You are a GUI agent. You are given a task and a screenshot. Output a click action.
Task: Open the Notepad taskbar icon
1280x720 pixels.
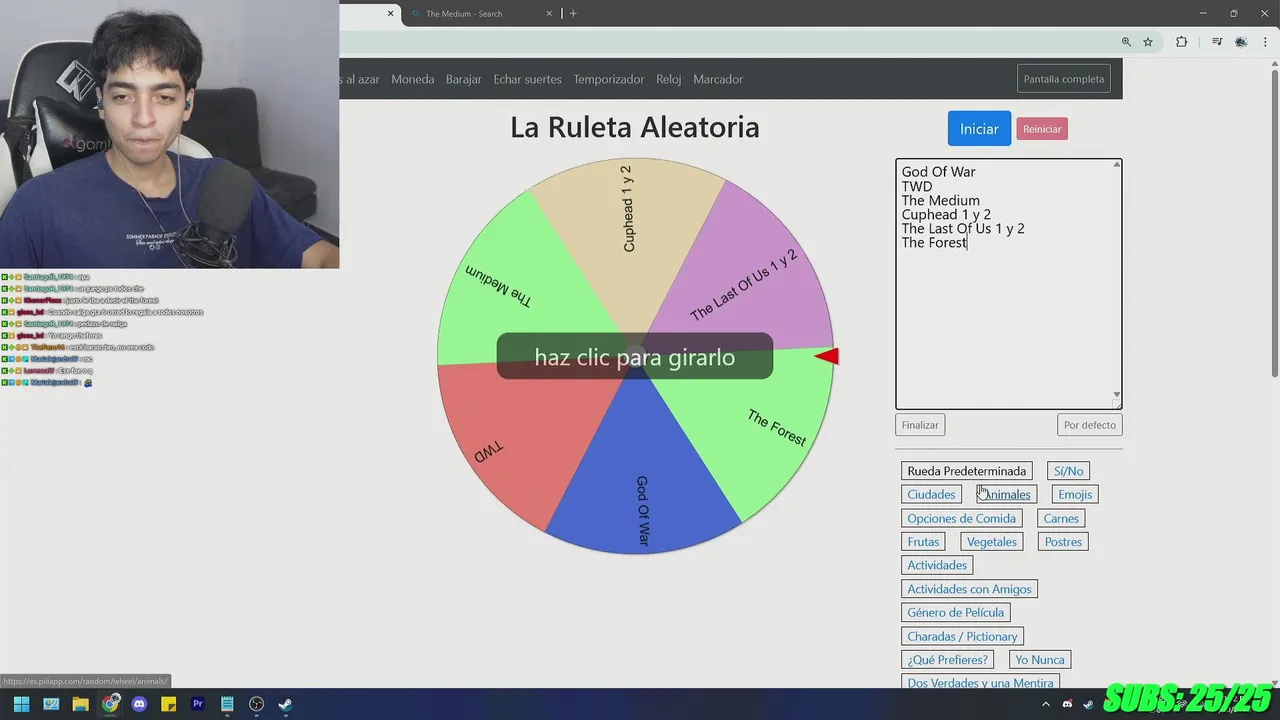[227, 704]
